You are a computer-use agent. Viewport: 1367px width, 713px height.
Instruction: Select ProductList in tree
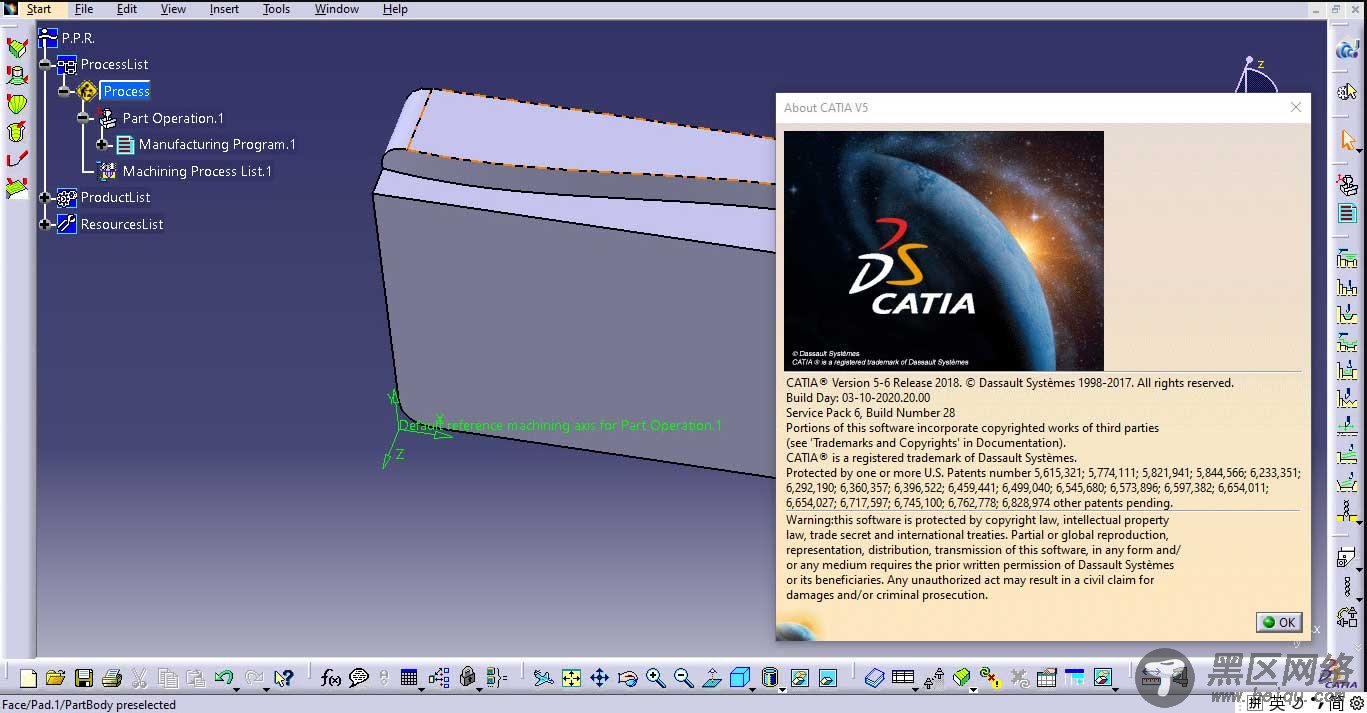(115, 197)
